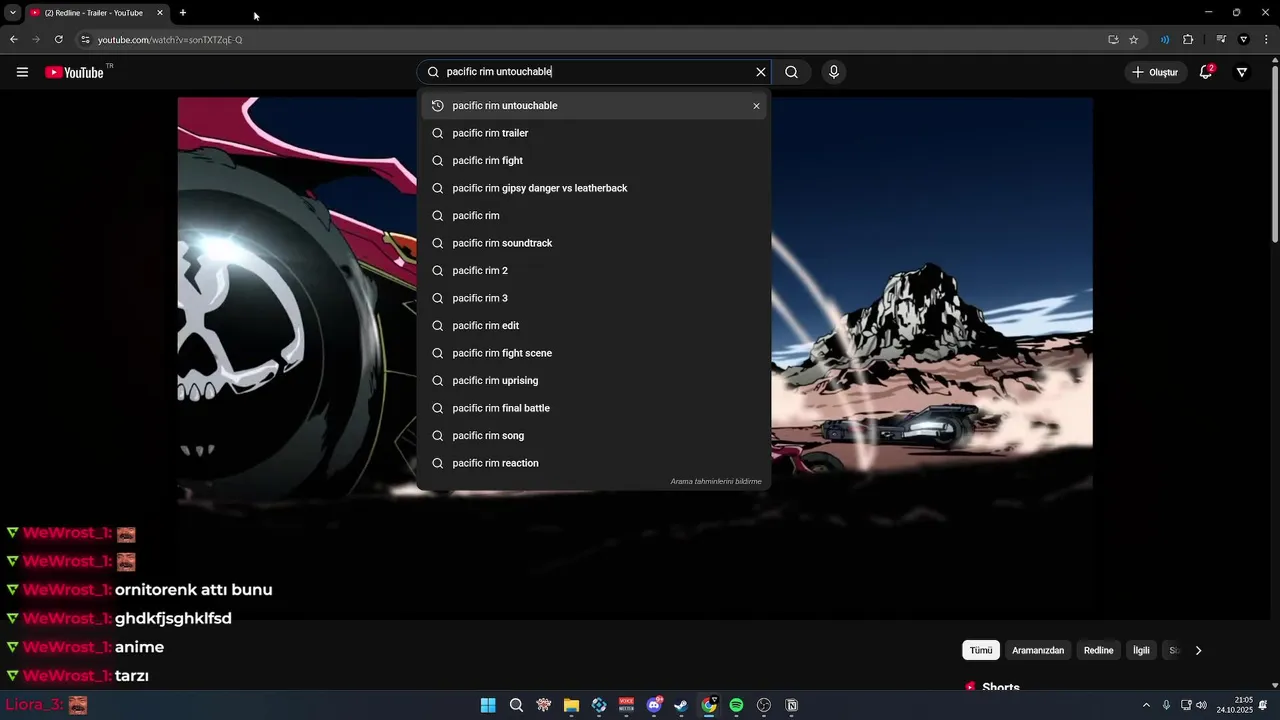Go back with the browser back arrow
The image size is (1280, 720).
tap(13, 39)
